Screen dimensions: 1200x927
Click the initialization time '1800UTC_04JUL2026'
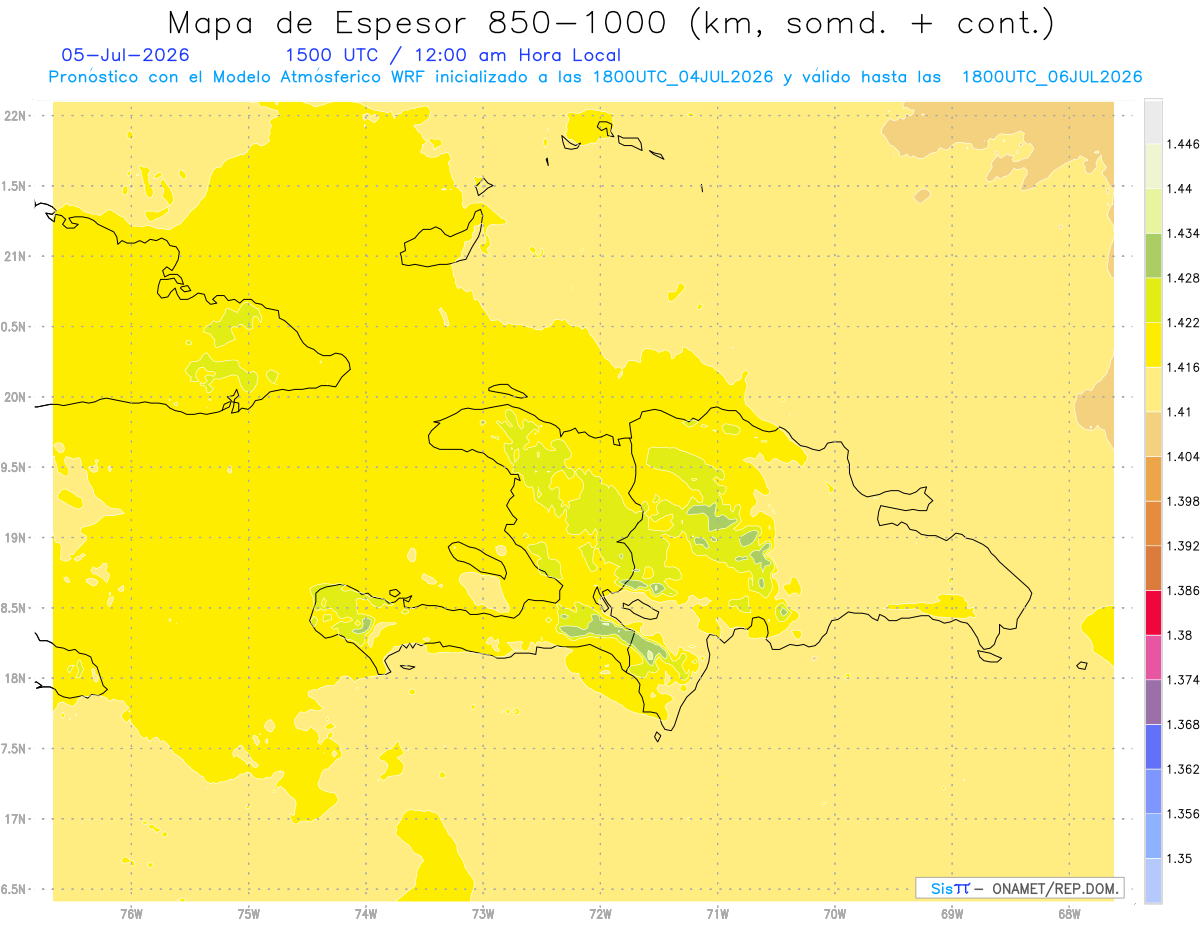point(683,77)
